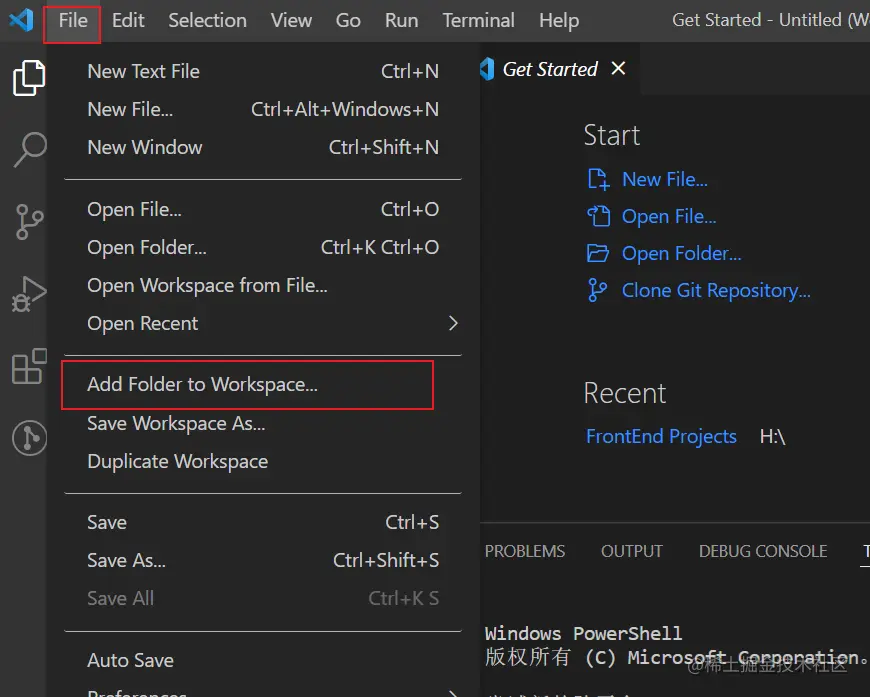The height and width of the screenshot is (697, 870).
Task: Open the View menu
Action: tap(291, 21)
